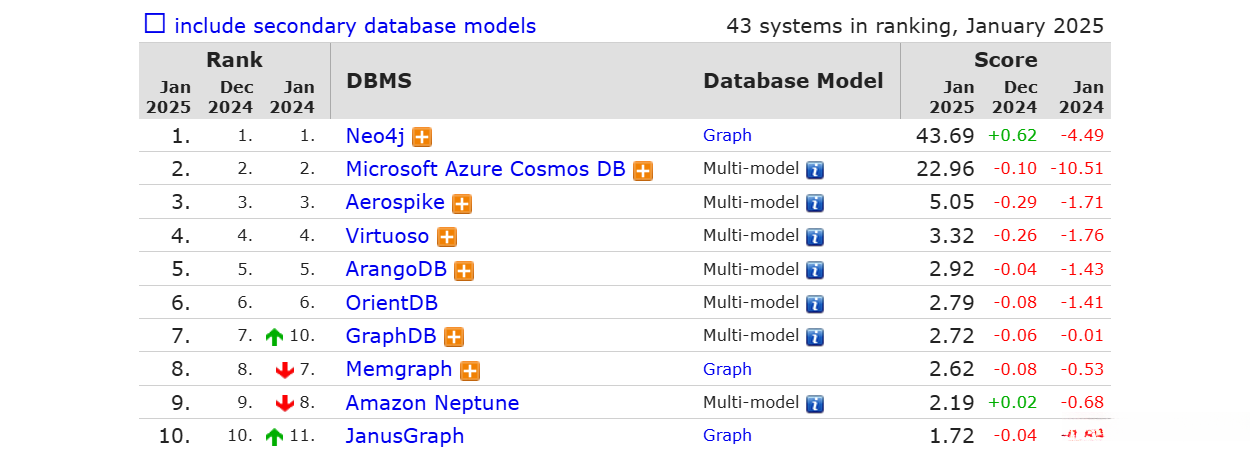This screenshot has height=450, width=1250.
Task: Enable include secondary database models checkbox
Action: 155,24
